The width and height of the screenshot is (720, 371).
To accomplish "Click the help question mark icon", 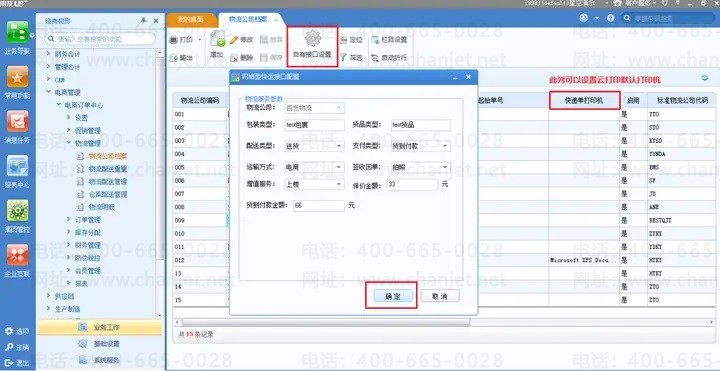I will [610, 18].
